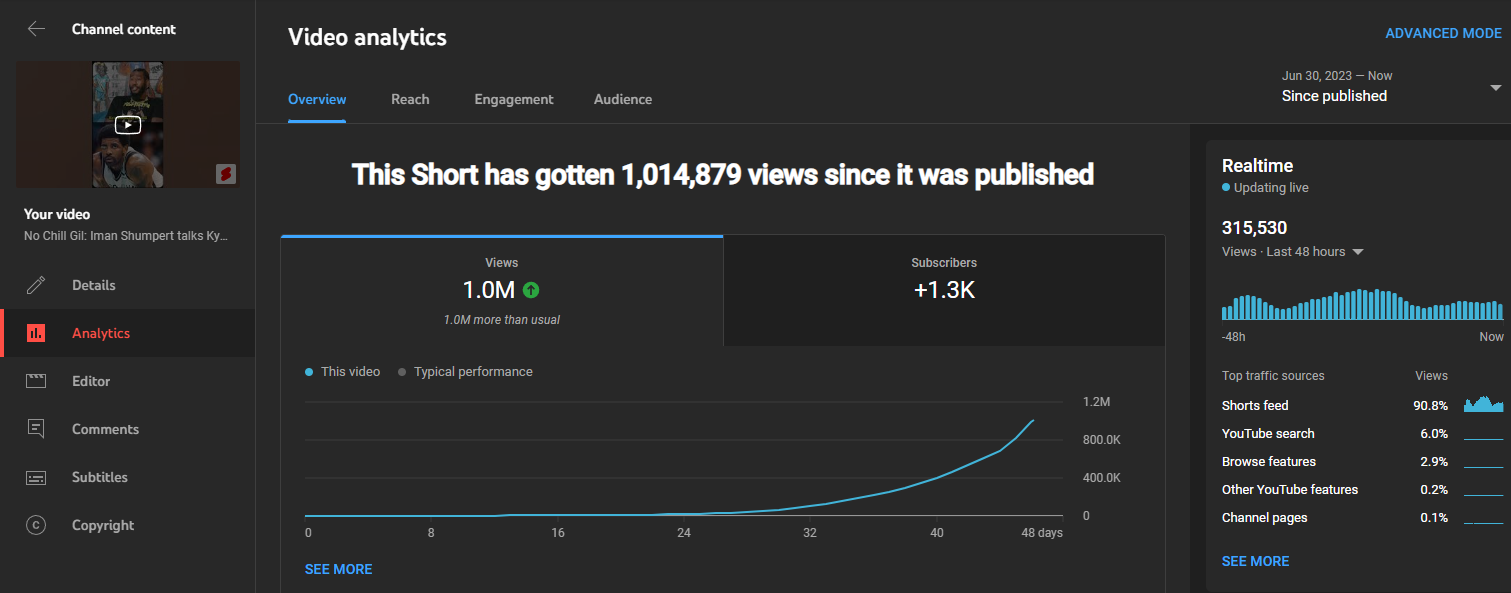Click the Realtime 48-hour bar chart

(x=1362, y=304)
